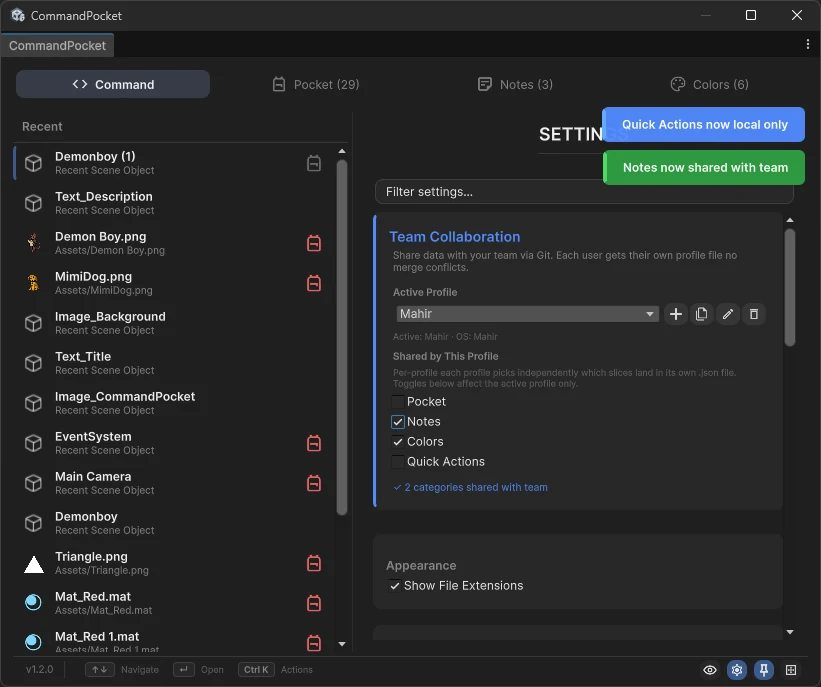
Task: Click the settings panel scroll-down arrow
Action: [x=790, y=632]
